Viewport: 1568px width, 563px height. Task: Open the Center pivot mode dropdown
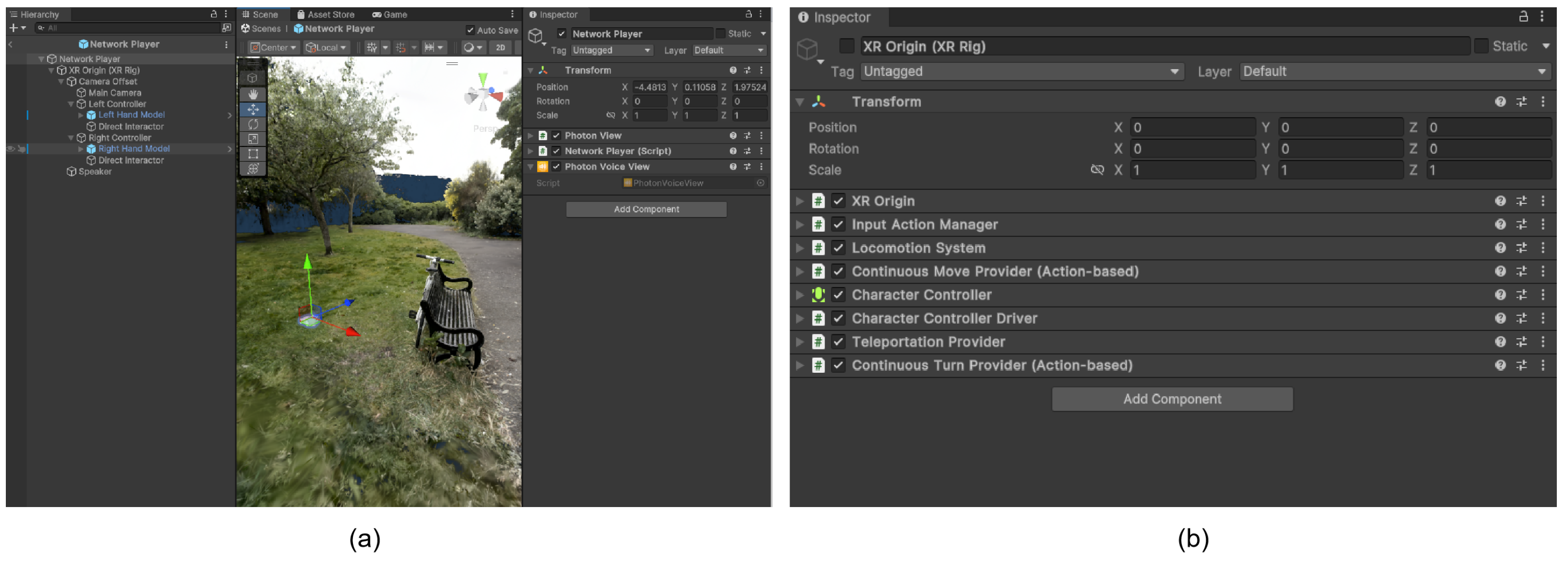(x=273, y=48)
